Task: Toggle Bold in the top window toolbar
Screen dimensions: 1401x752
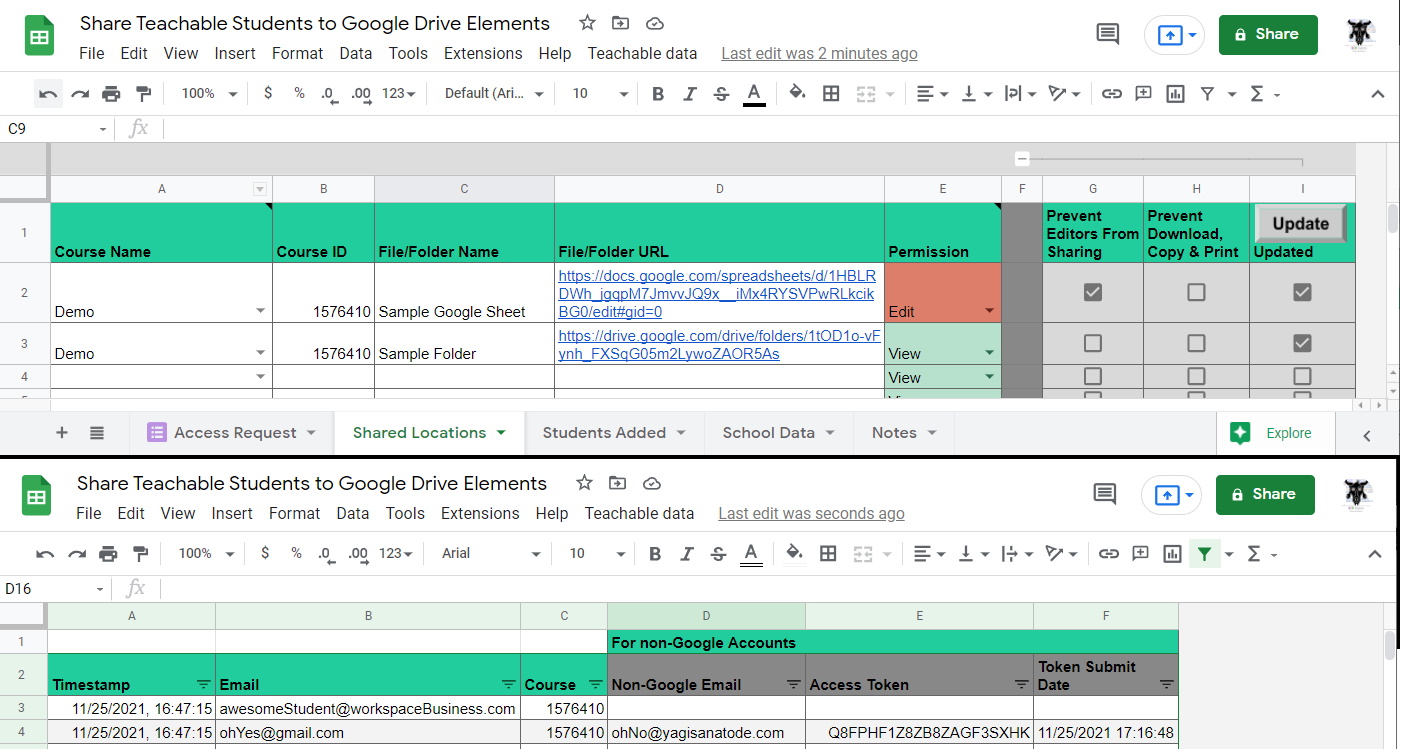Action: click(658, 93)
